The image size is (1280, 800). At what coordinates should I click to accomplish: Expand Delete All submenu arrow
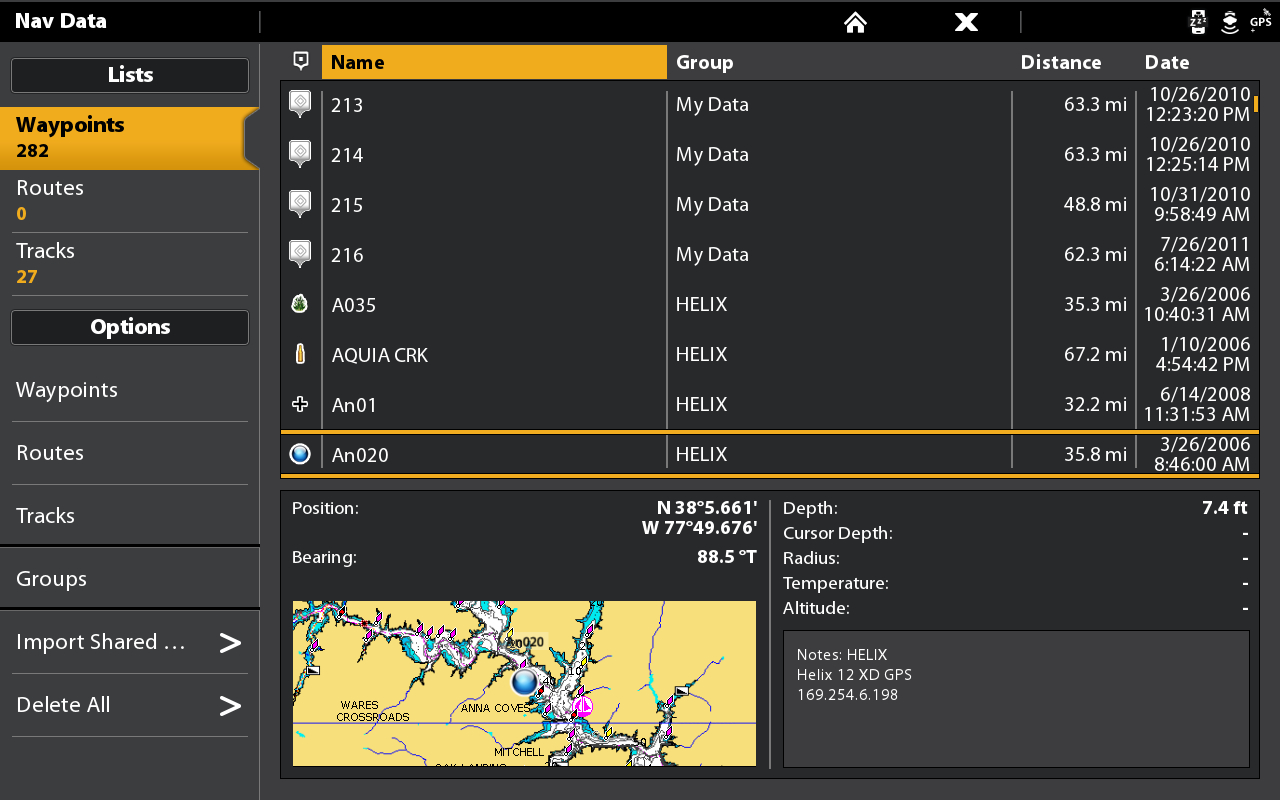point(230,706)
